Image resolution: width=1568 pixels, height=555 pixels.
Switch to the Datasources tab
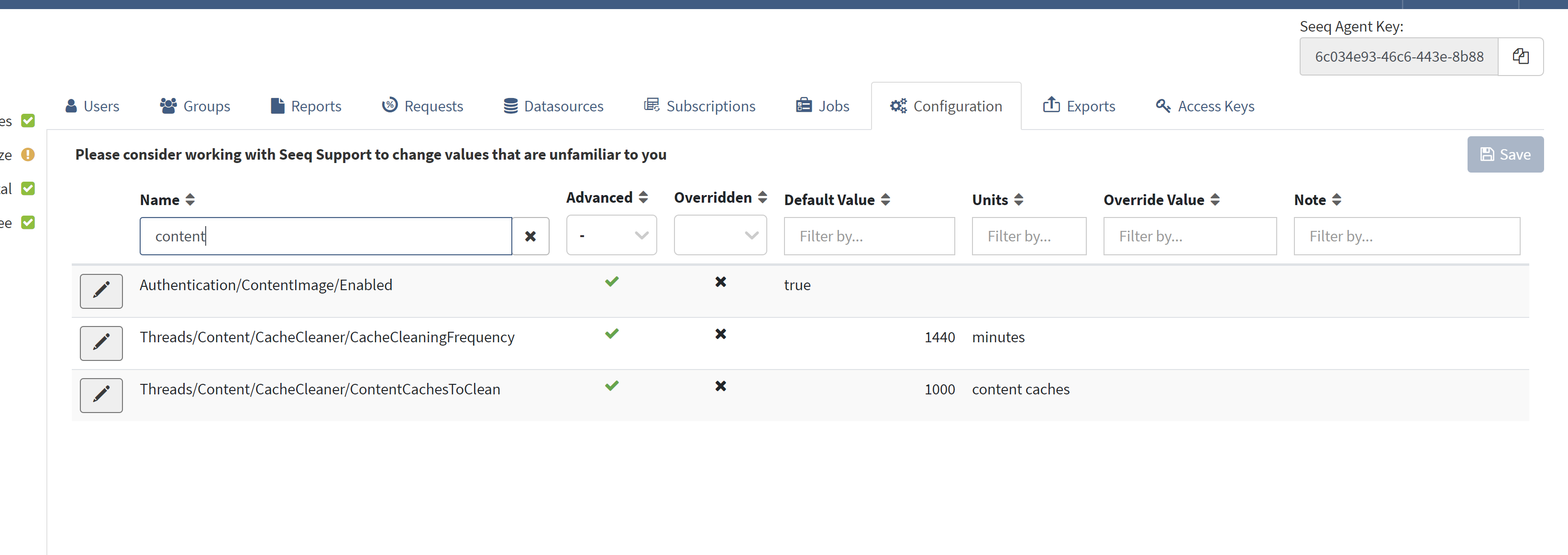553,106
